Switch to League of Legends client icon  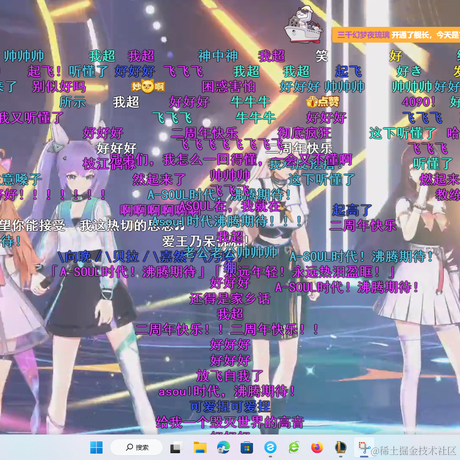click(340, 448)
